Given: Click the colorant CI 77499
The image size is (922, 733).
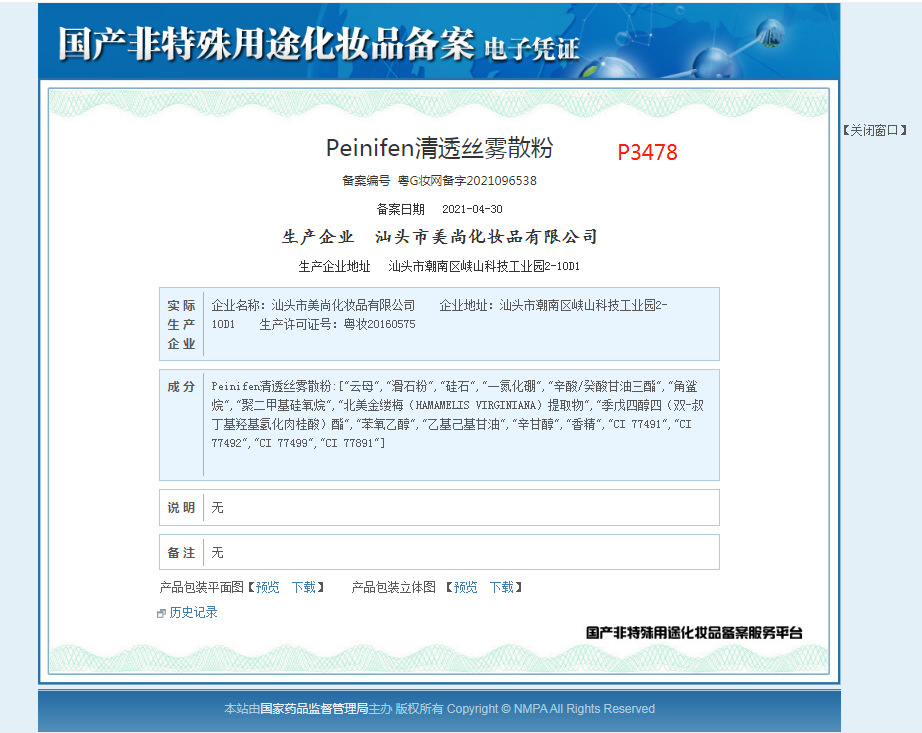Looking at the screenshot, I should tap(283, 443).
